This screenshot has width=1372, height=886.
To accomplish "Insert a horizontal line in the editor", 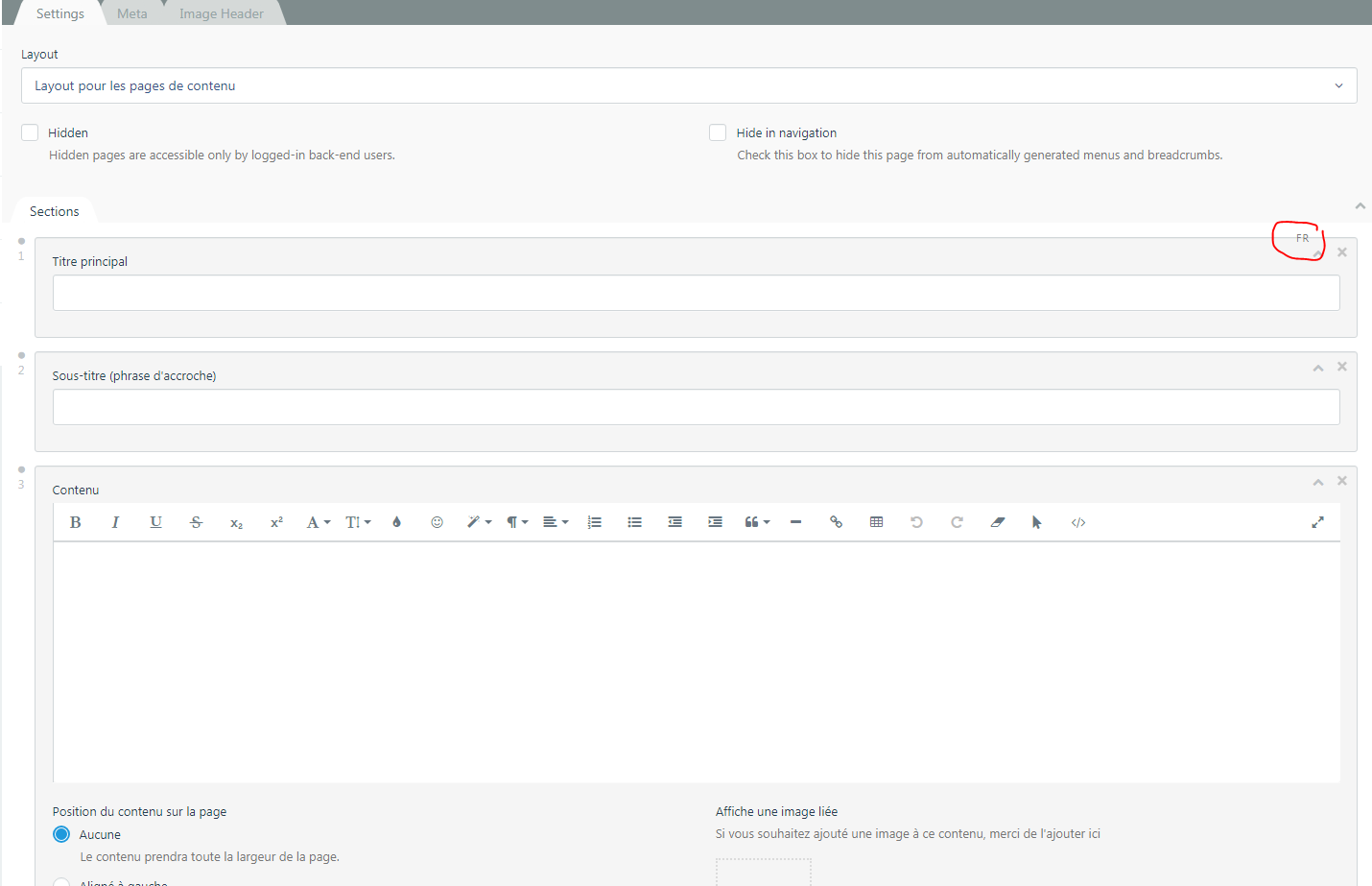I will 795,521.
